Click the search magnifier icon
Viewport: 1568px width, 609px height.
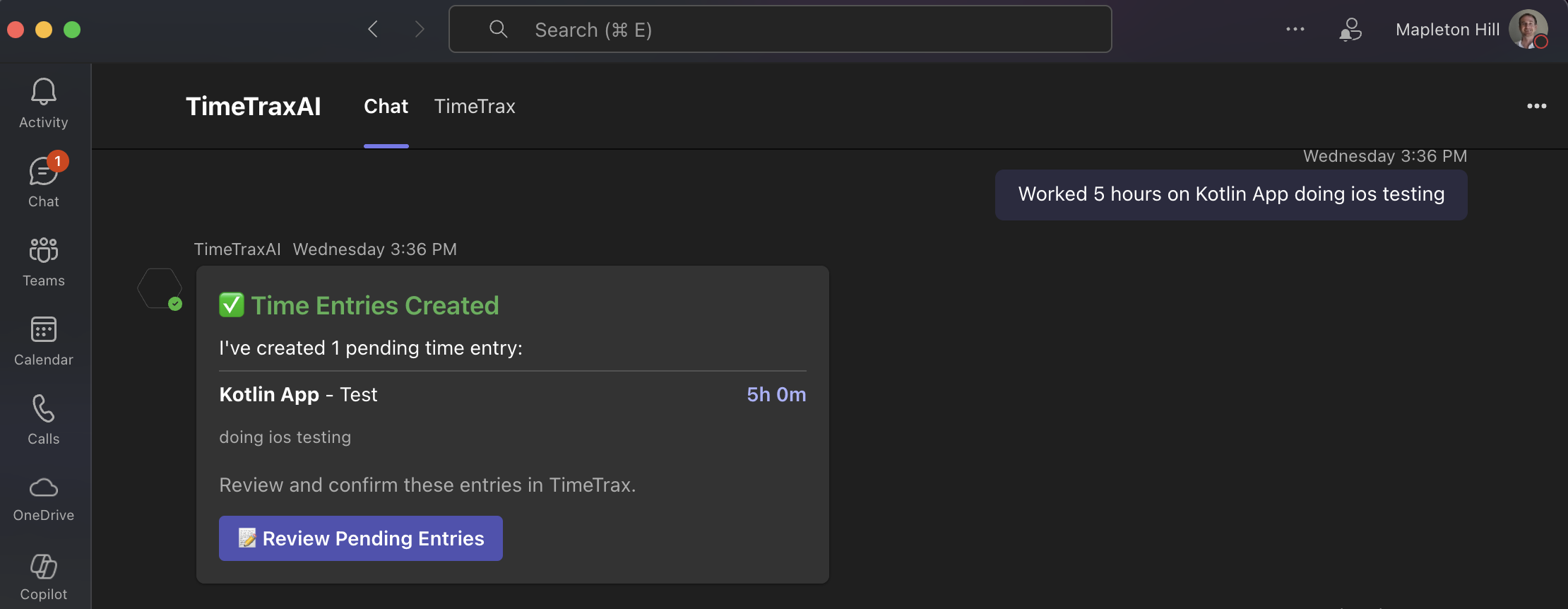498,29
